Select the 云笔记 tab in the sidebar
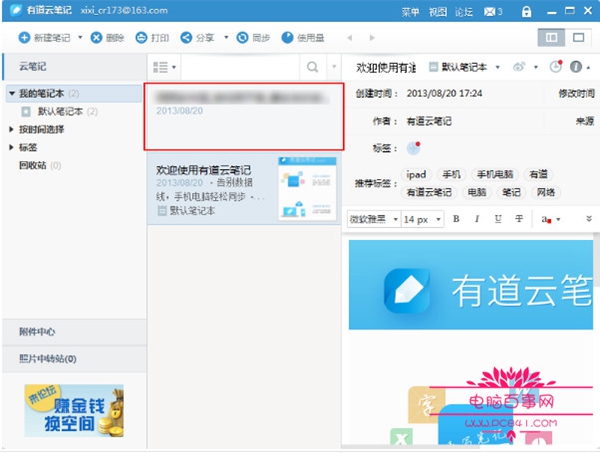This screenshot has width=600, height=453. 75,67
